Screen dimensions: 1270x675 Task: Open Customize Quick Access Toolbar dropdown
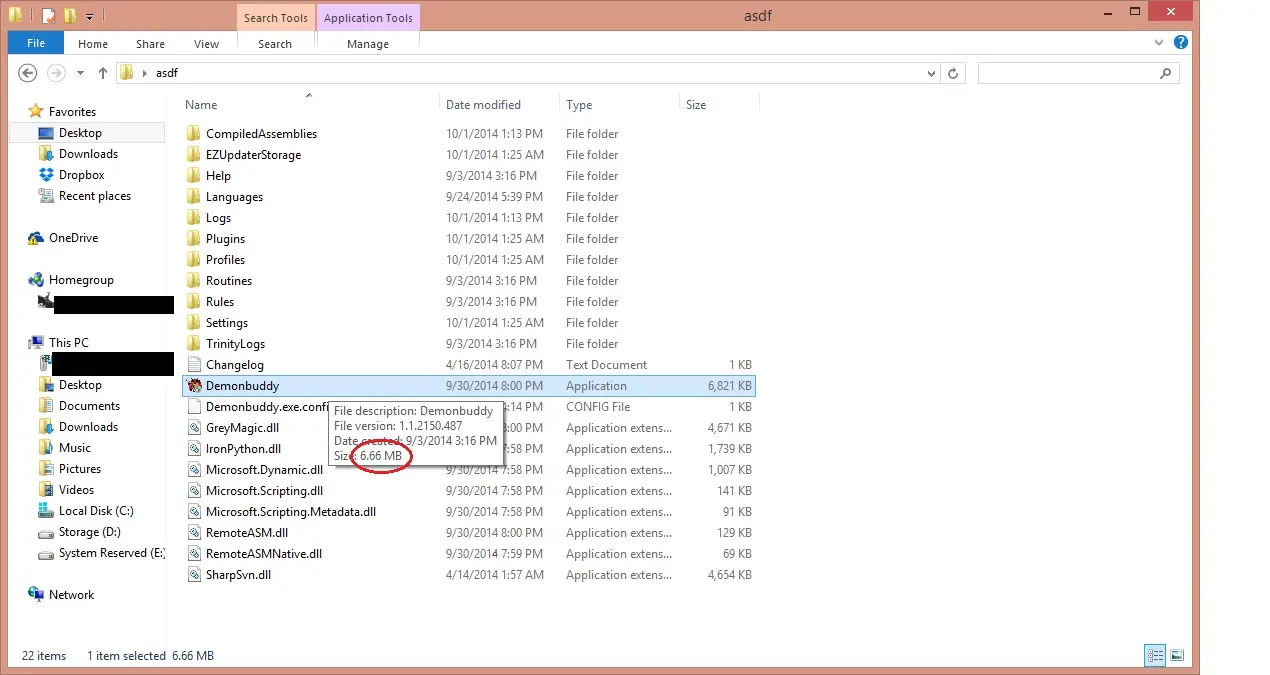90,16
